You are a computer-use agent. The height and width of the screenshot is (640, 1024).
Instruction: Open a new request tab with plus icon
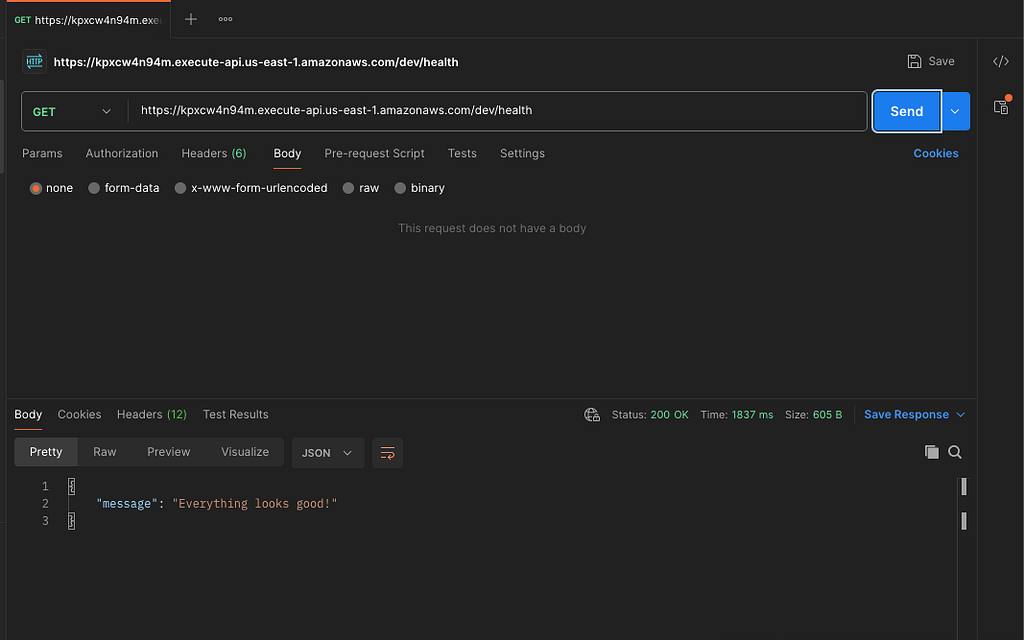tap(191, 19)
